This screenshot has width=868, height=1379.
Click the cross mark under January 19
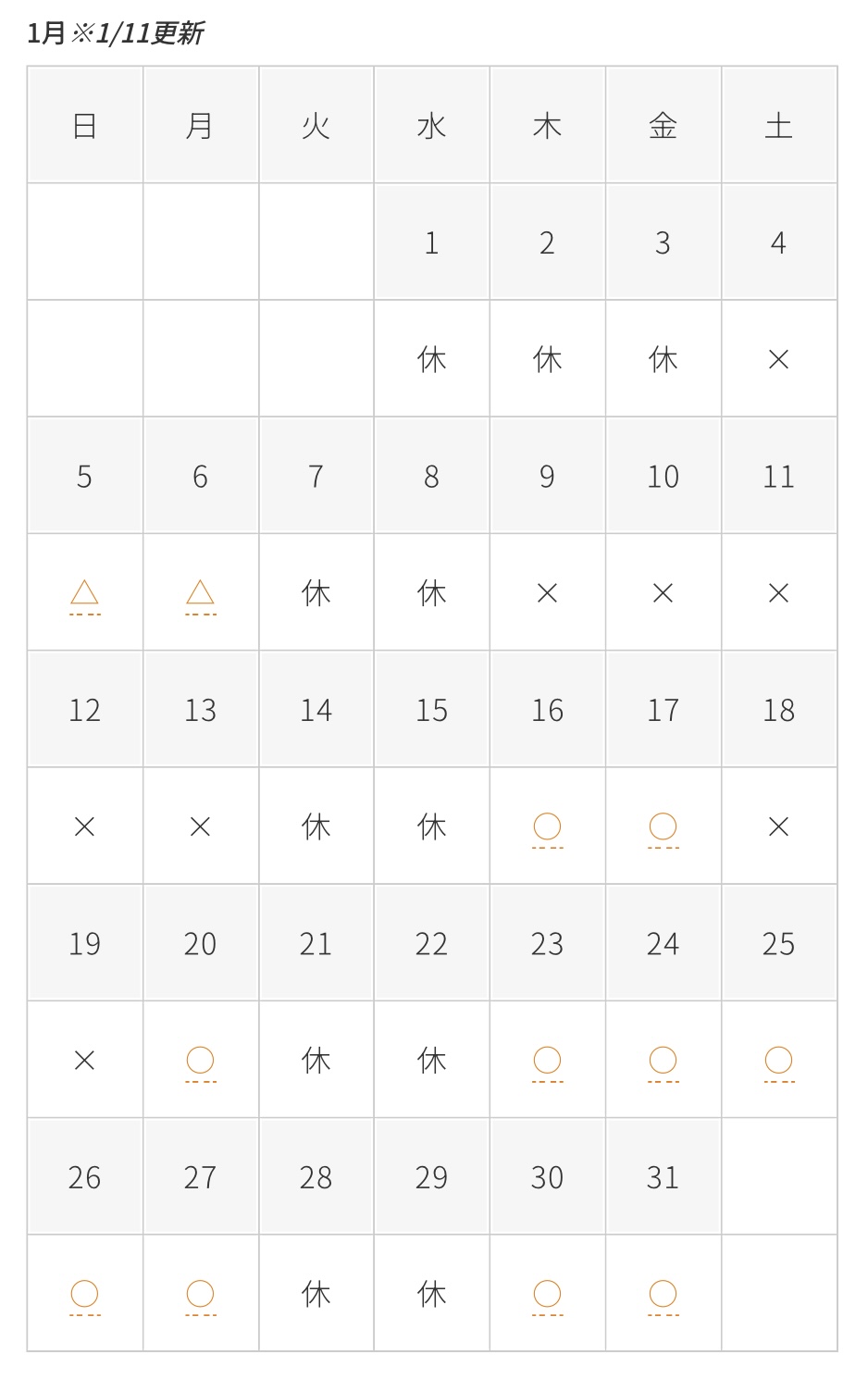click(84, 1060)
